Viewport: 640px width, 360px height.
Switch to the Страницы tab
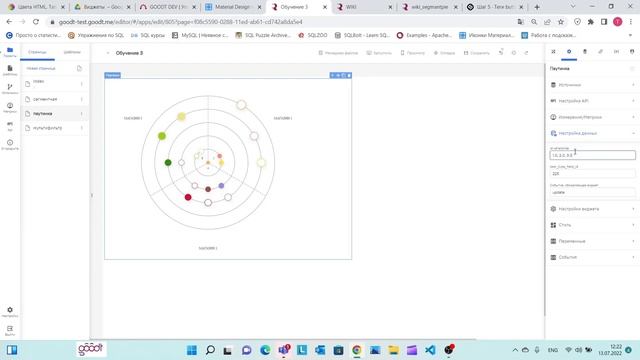(37, 52)
